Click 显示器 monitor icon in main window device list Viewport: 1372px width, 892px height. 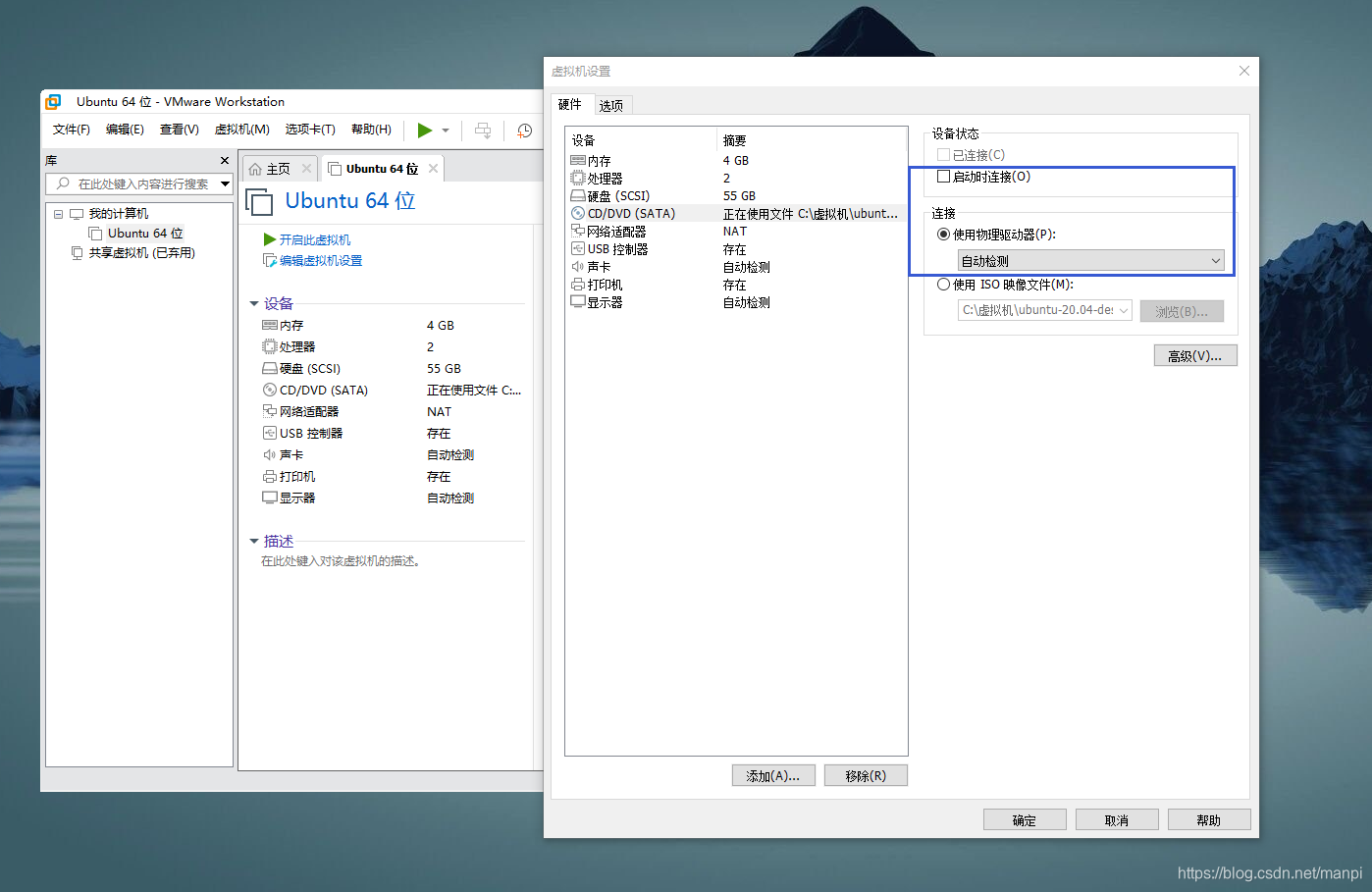click(270, 498)
